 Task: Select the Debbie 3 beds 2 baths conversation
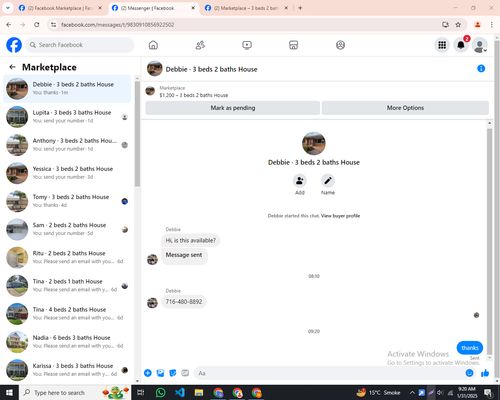[x=67, y=89]
